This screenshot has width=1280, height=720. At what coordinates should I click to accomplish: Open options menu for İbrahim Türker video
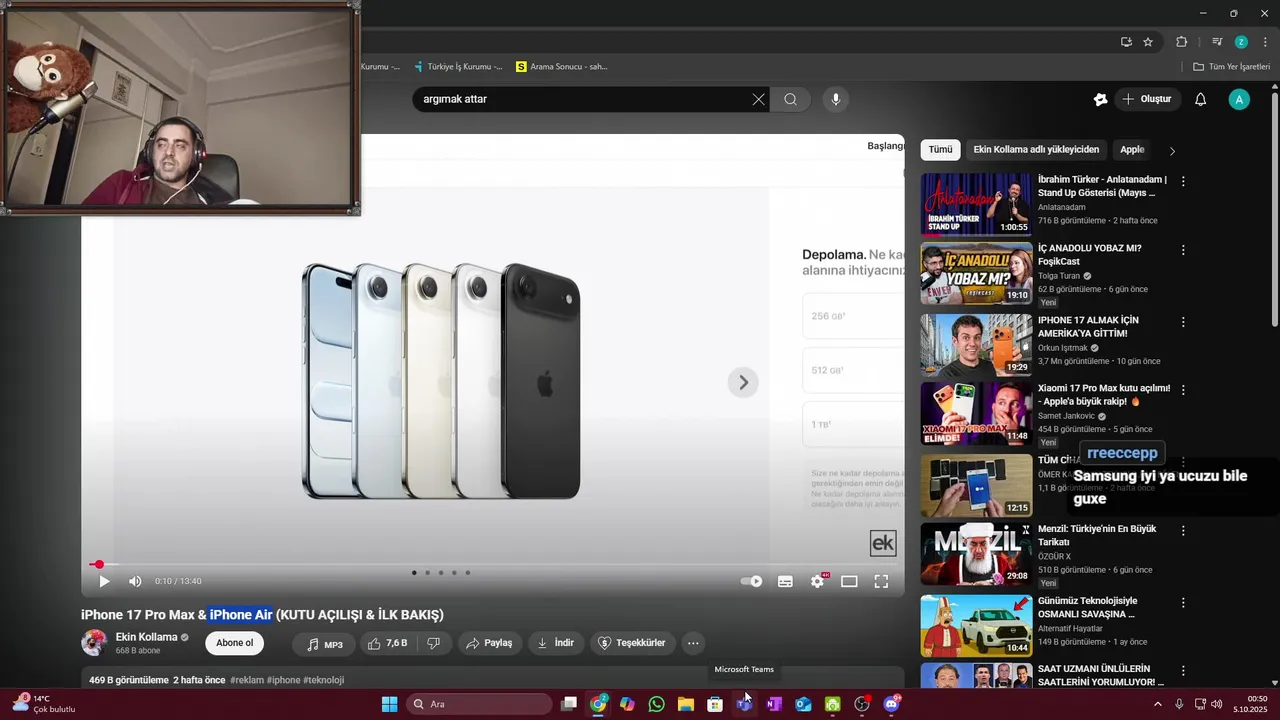(x=1183, y=182)
